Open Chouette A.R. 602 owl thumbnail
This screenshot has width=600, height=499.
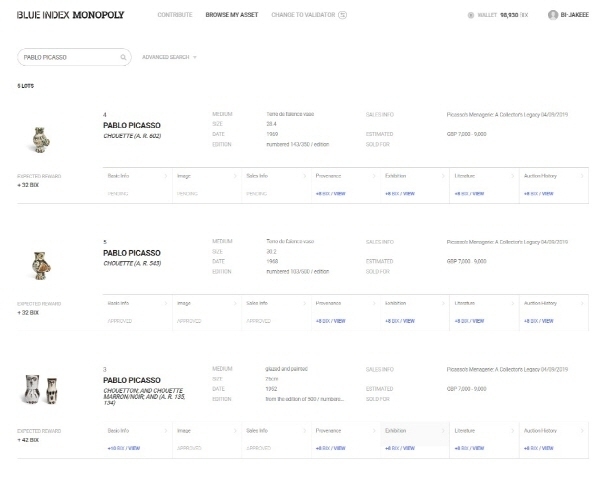(41, 140)
